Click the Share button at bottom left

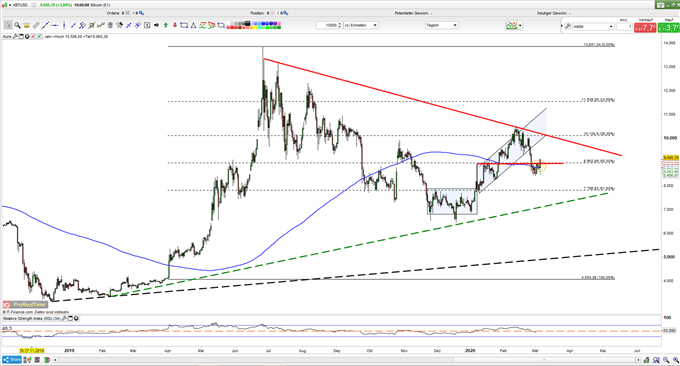tap(12, 360)
